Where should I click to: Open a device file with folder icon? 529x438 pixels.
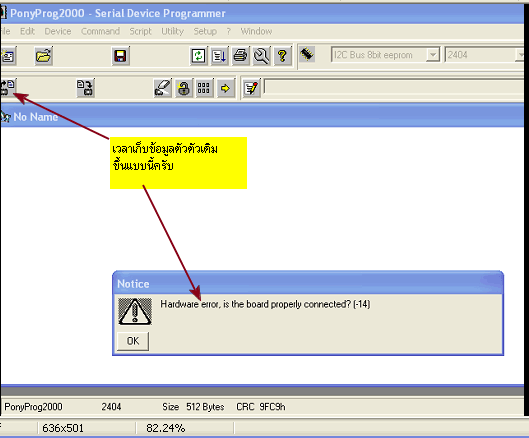(44, 56)
